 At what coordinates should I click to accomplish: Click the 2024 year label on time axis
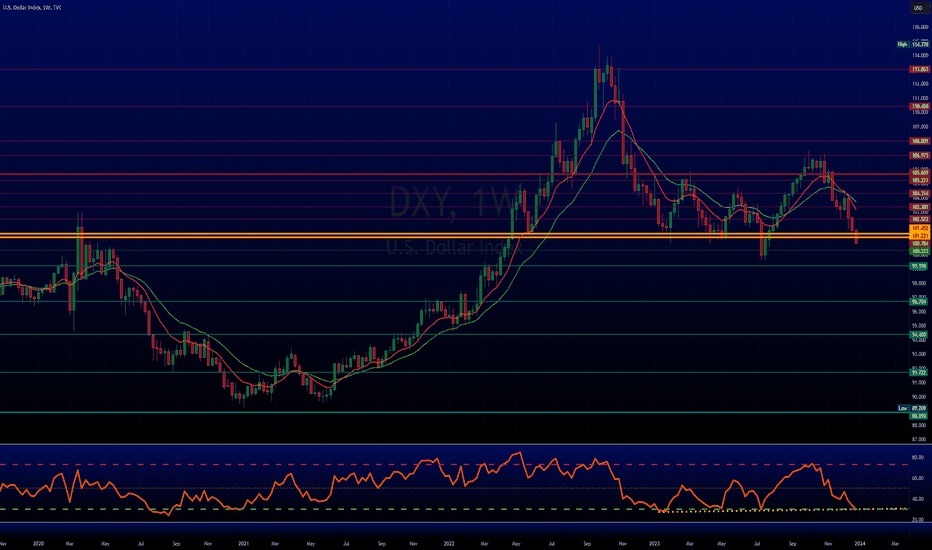860,543
